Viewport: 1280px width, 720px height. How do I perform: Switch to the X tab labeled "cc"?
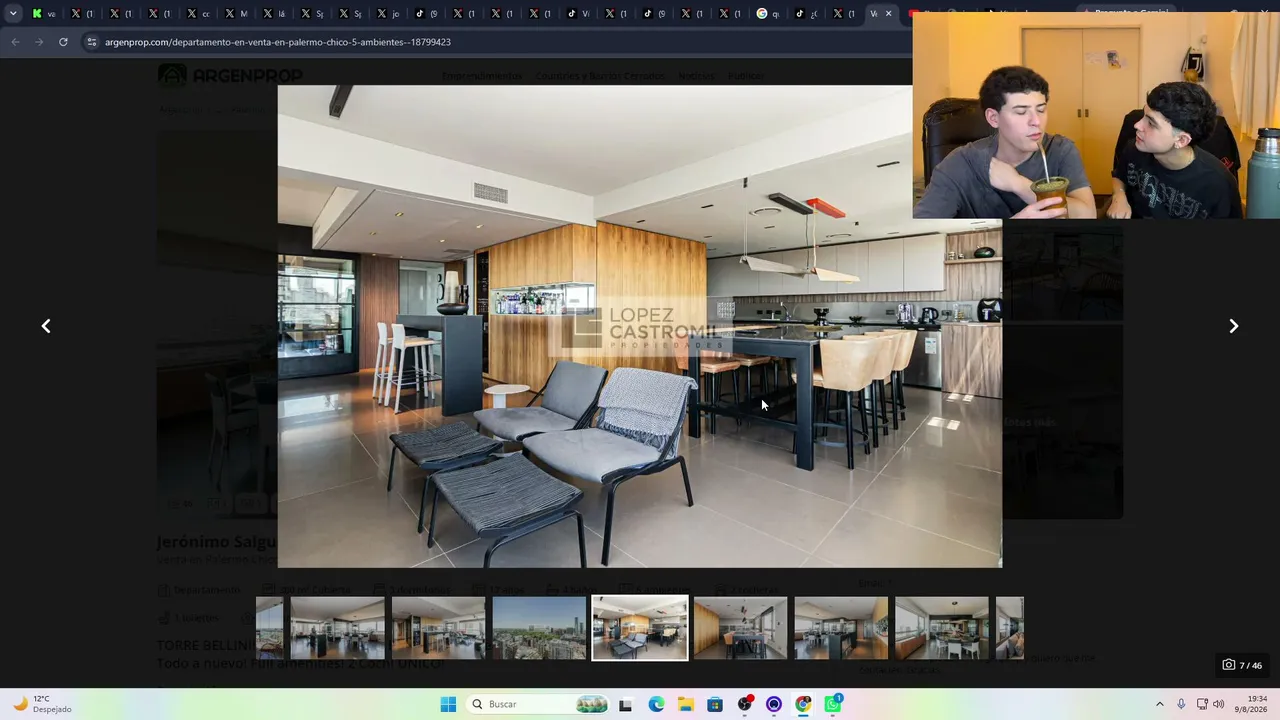198,14
